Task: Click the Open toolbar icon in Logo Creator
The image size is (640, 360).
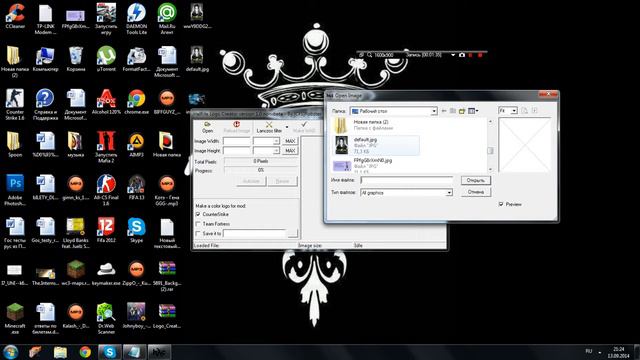Action: point(207,127)
